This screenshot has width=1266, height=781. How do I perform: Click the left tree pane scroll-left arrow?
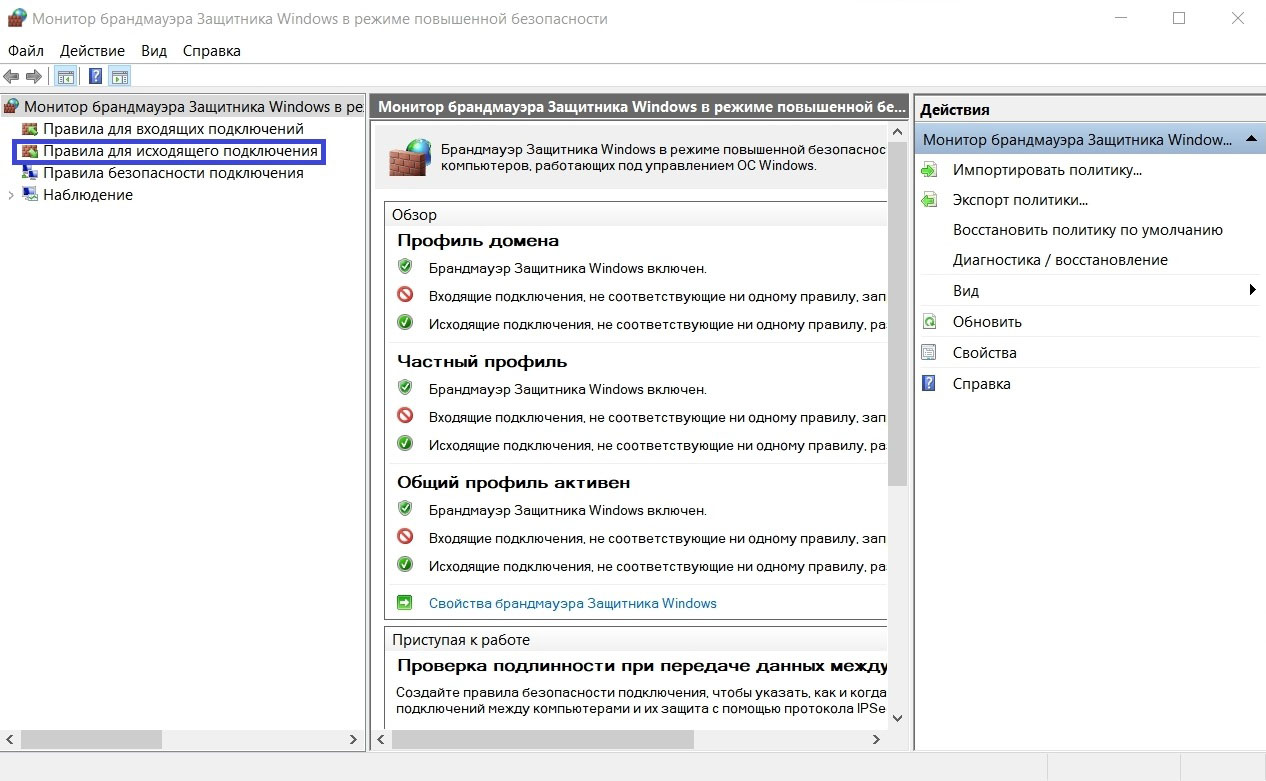(10, 740)
